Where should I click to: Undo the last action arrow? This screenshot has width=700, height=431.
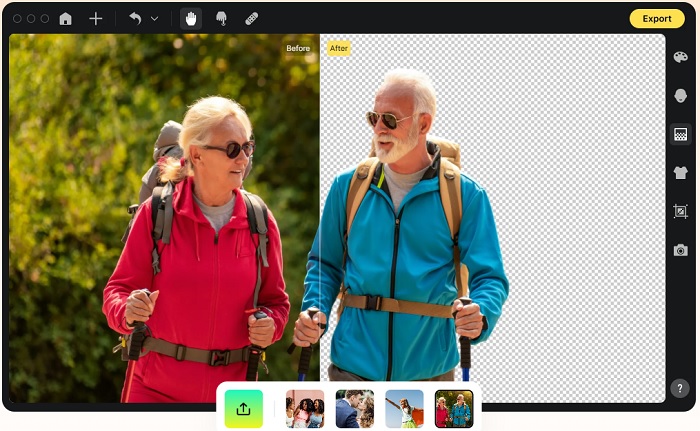[x=135, y=19]
